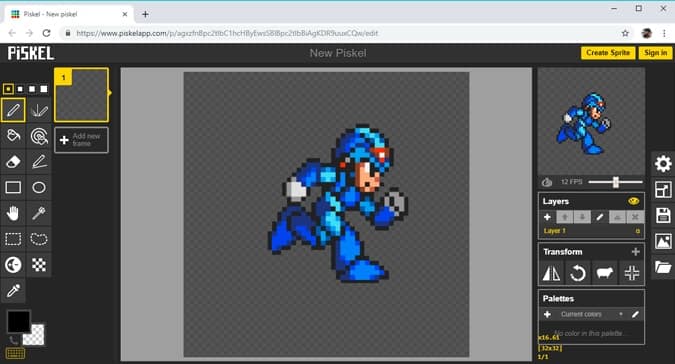Open a new browser tab
Screen dimensions: 675x364
(x=145, y=14)
